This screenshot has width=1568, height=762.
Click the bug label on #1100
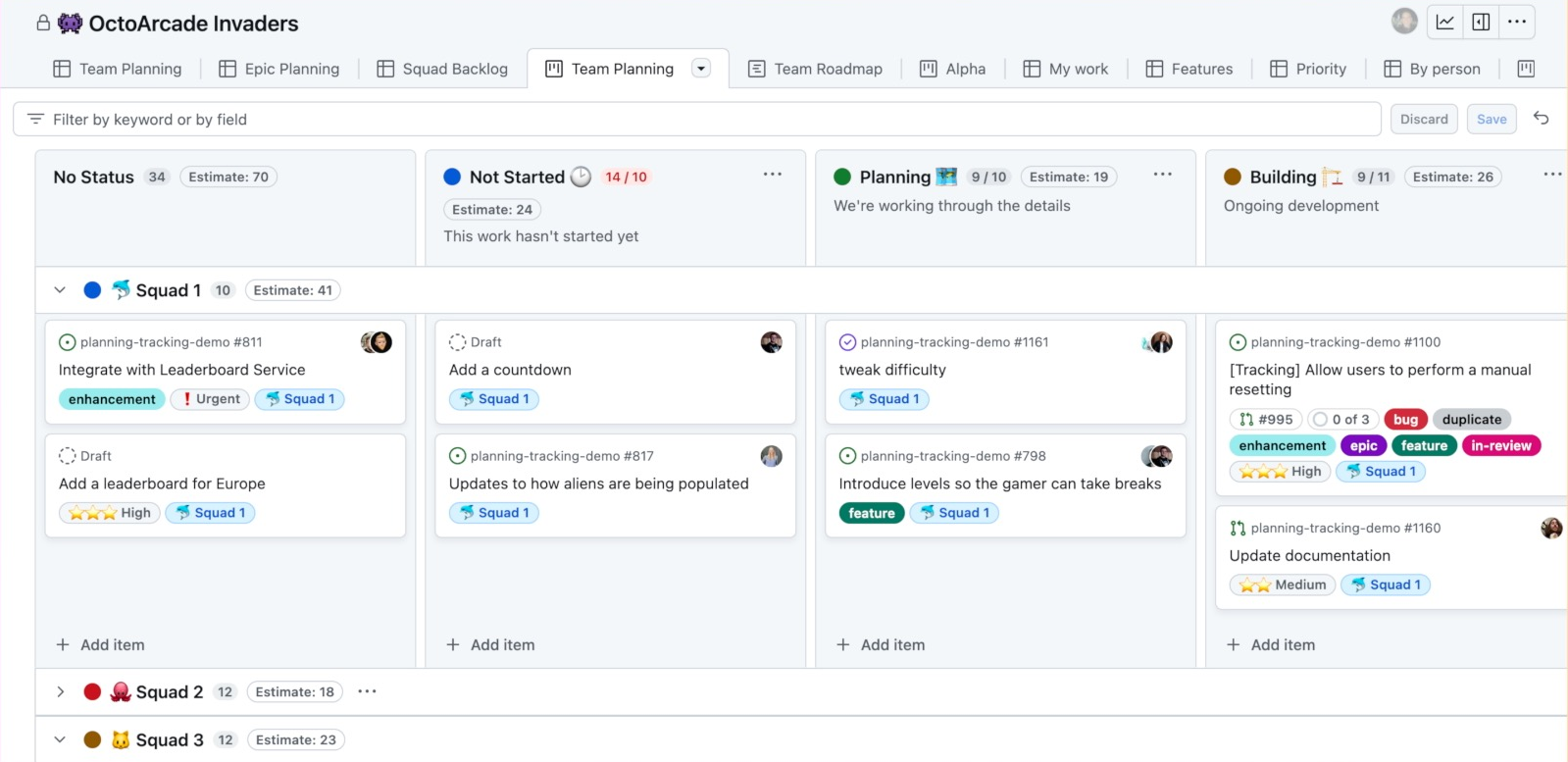coord(1405,419)
